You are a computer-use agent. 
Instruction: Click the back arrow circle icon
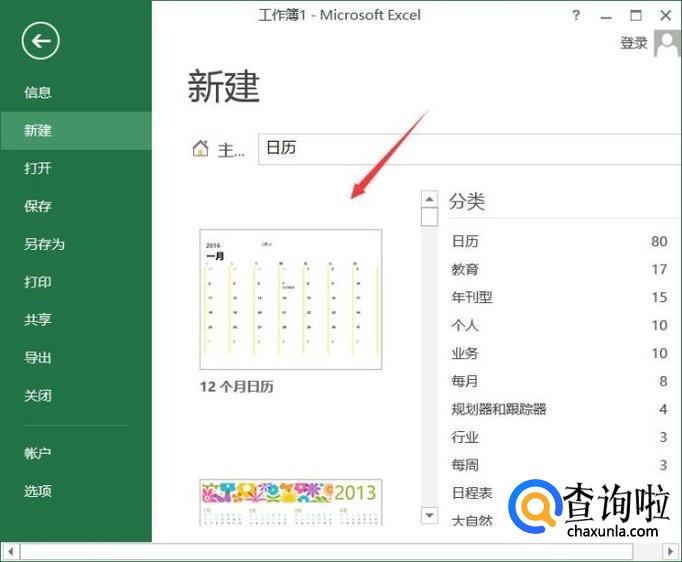(40, 41)
